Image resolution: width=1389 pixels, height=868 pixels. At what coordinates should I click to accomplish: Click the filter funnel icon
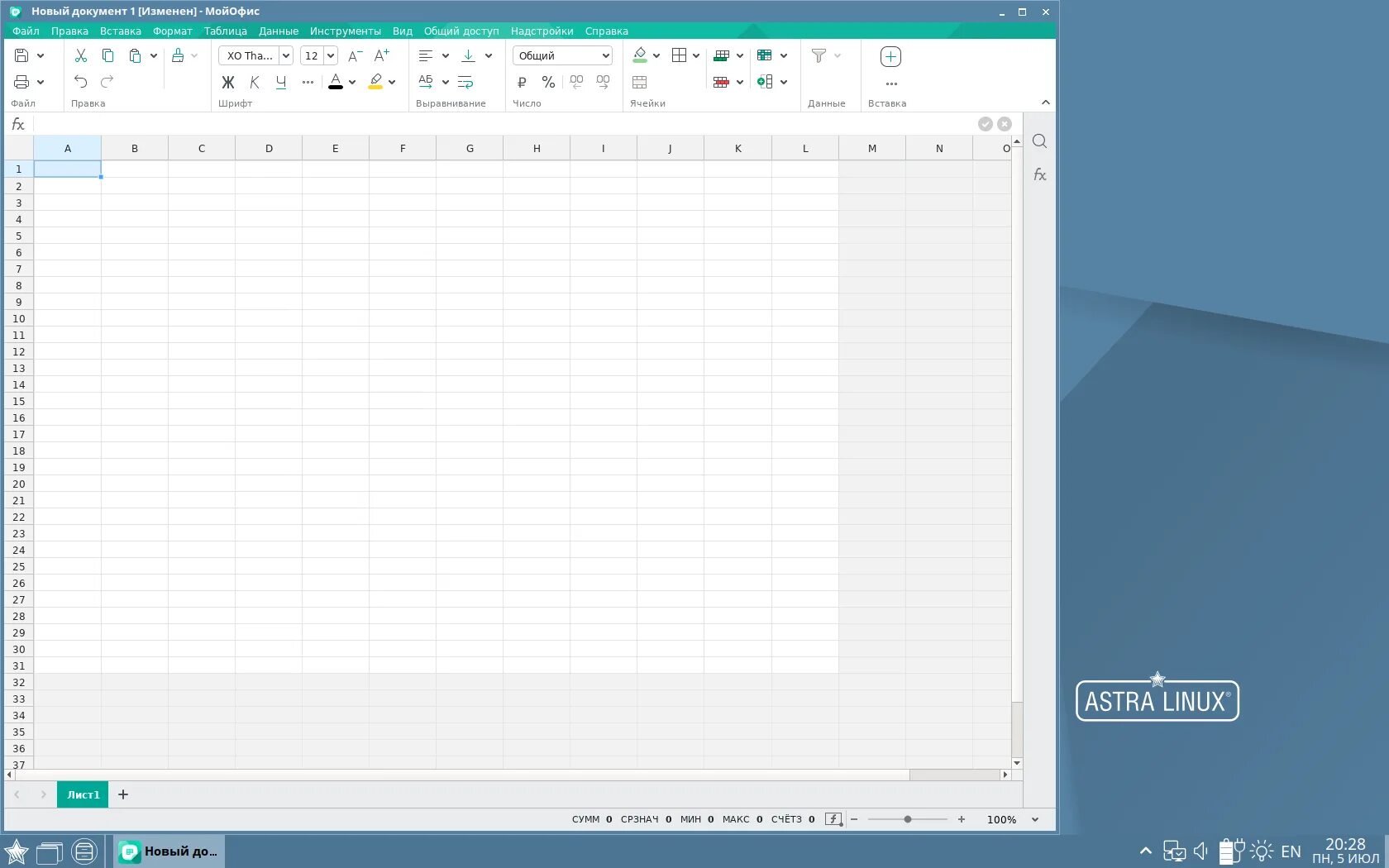tap(819, 55)
